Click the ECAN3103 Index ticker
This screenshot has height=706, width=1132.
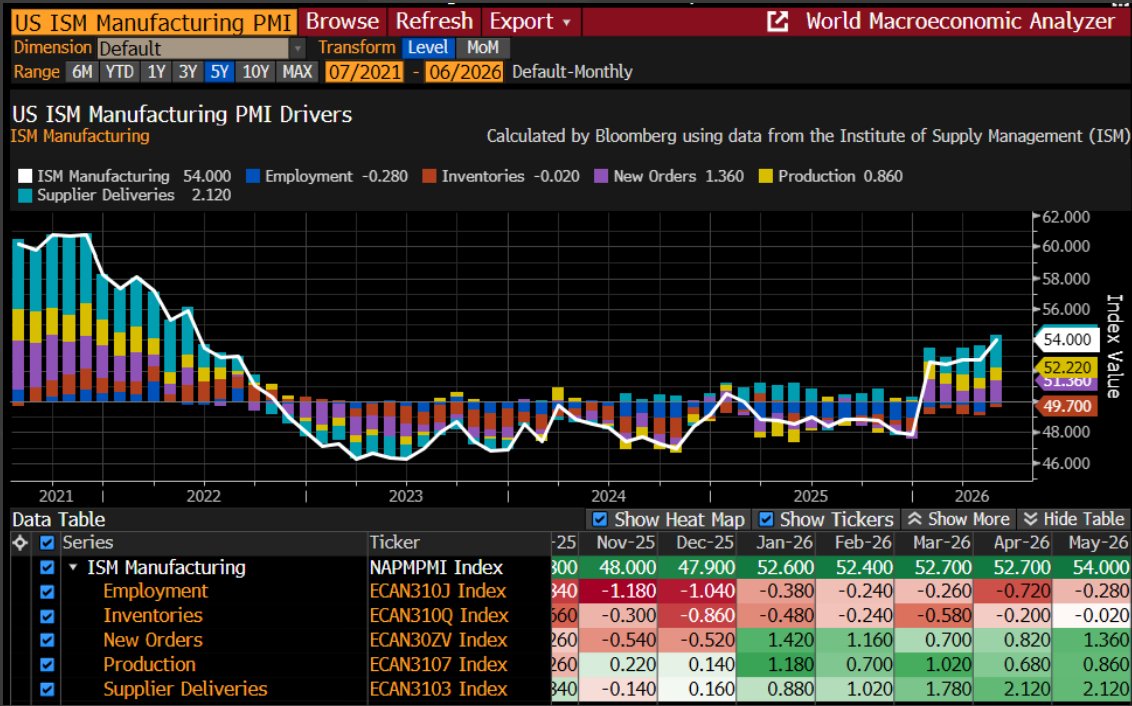tap(439, 689)
